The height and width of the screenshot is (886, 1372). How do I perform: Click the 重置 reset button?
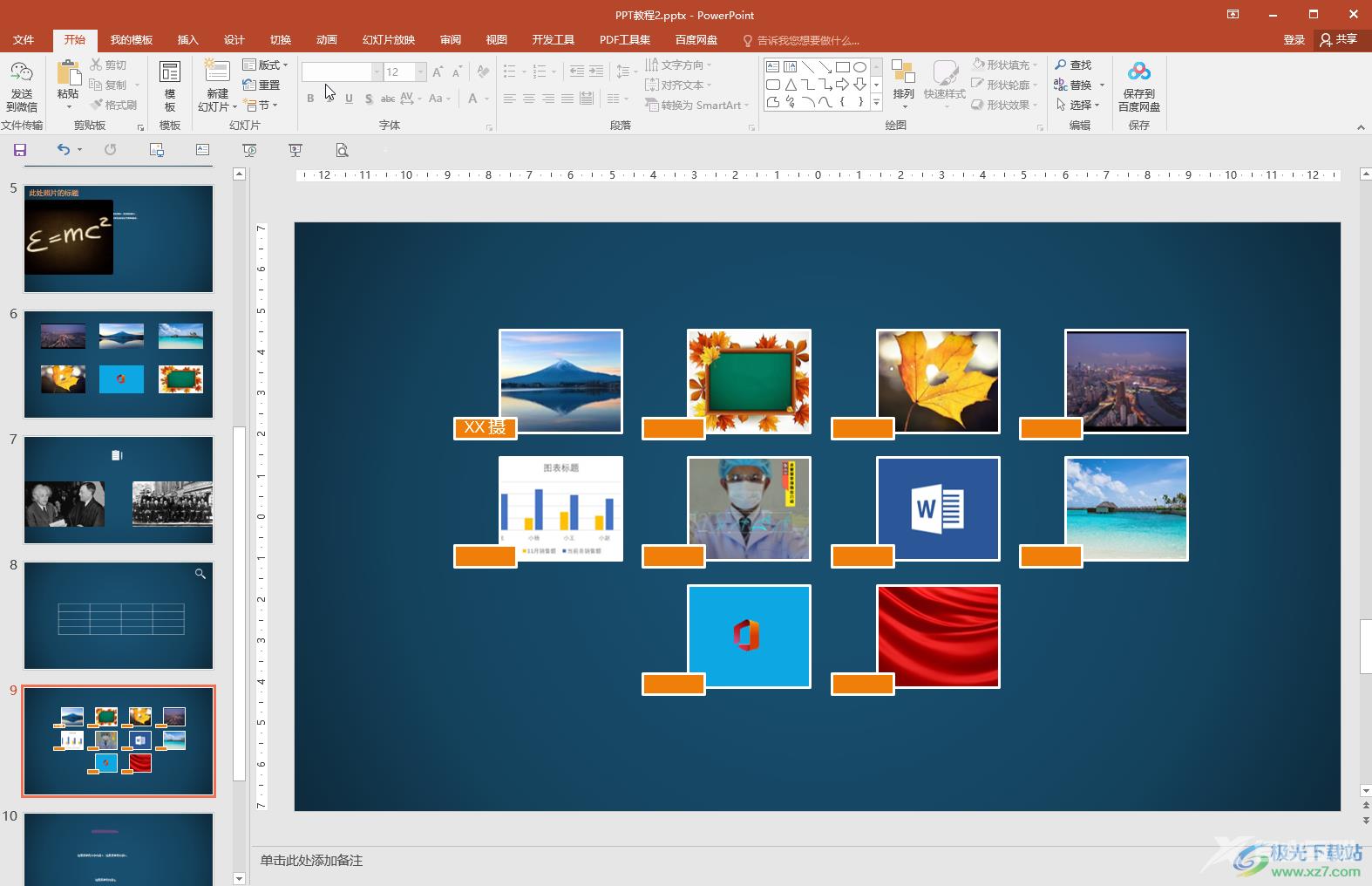(x=261, y=85)
